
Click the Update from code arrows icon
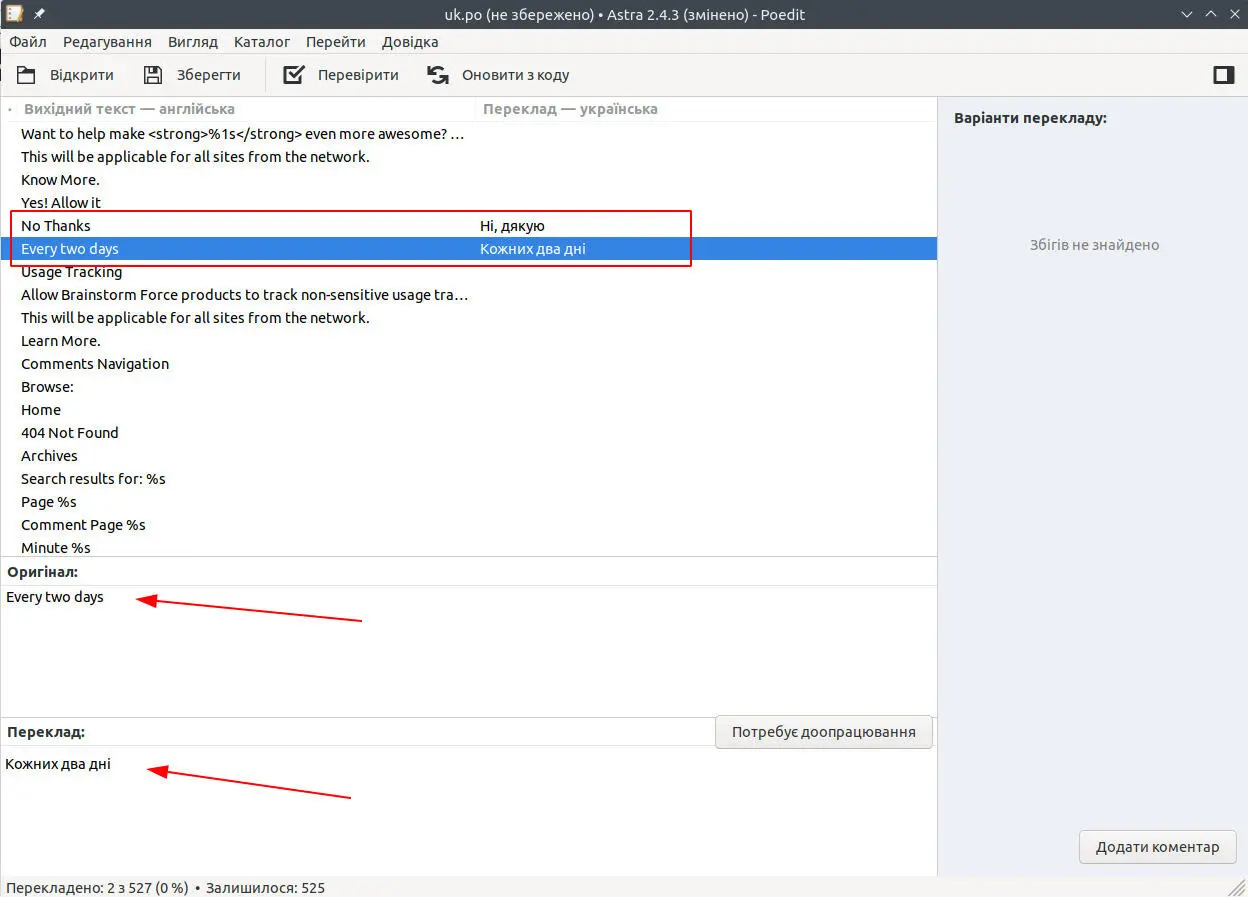[437, 75]
